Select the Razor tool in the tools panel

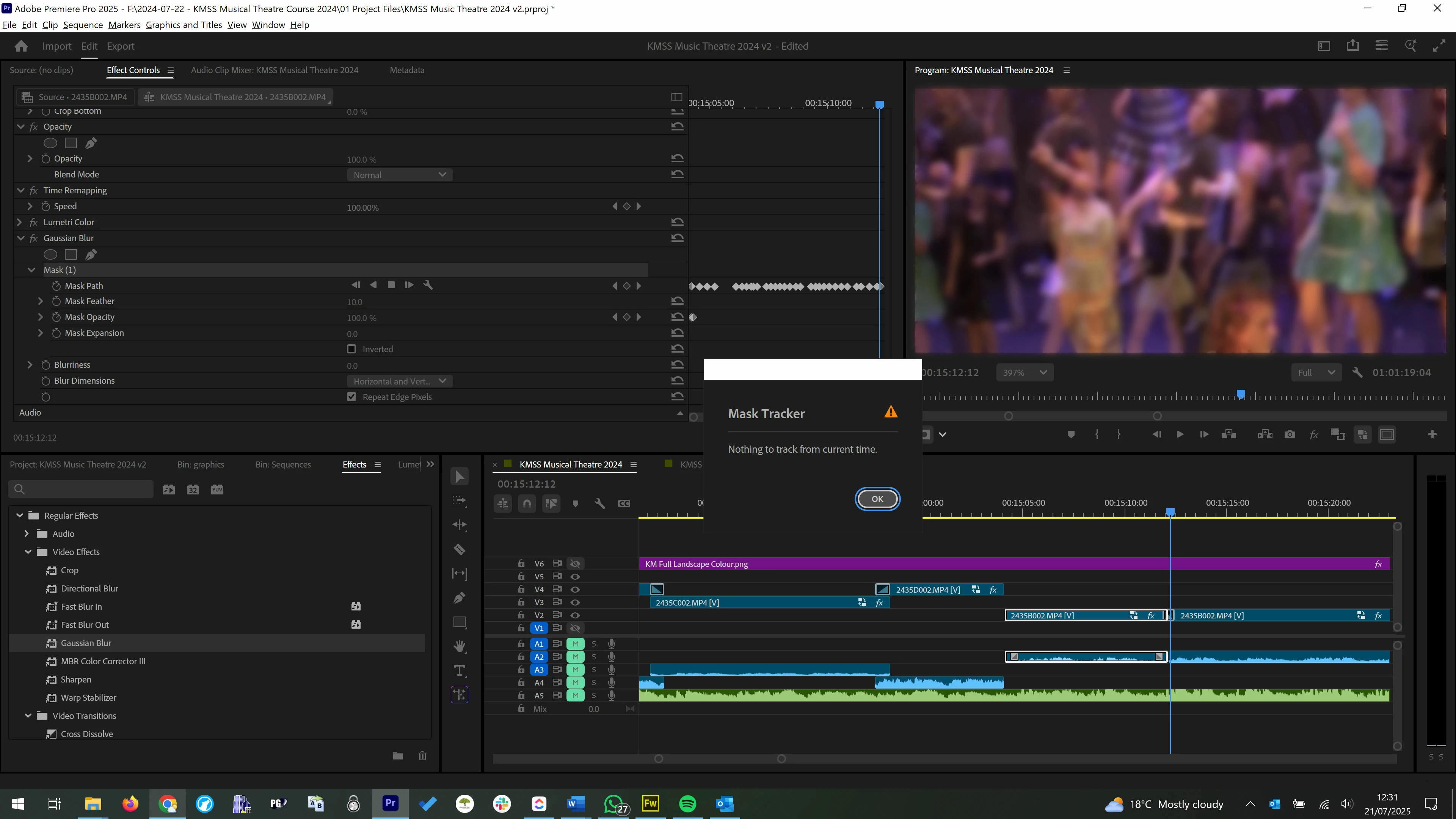tap(460, 549)
